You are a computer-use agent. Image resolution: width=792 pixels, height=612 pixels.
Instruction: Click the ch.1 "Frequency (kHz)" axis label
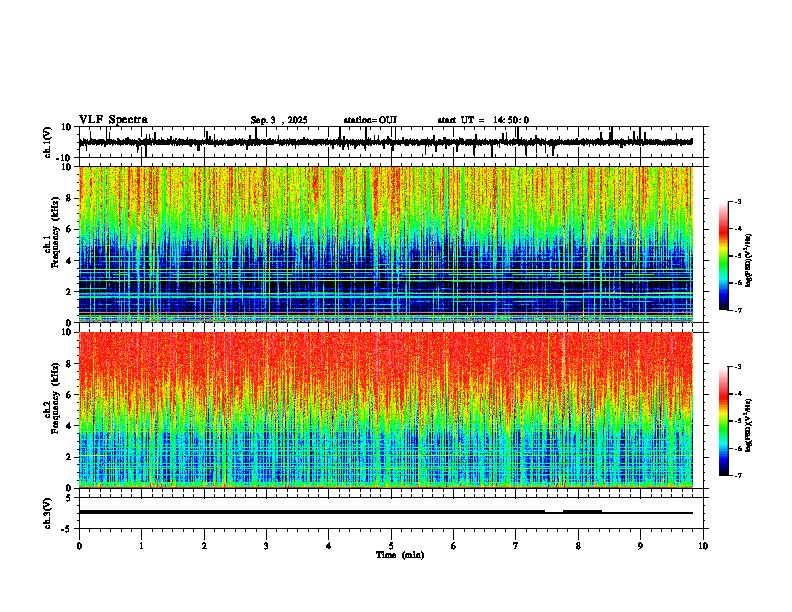point(56,232)
